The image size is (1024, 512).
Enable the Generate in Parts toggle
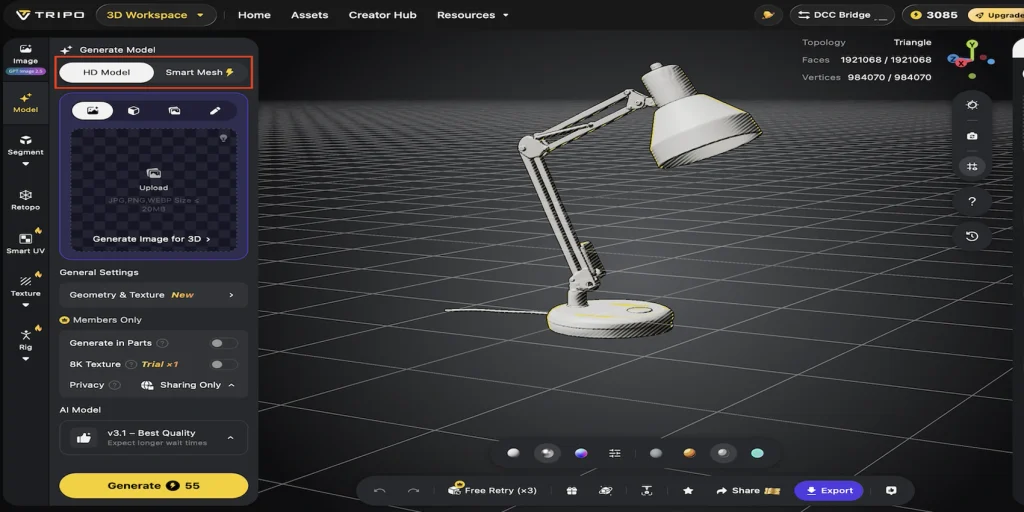click(223, 344)
